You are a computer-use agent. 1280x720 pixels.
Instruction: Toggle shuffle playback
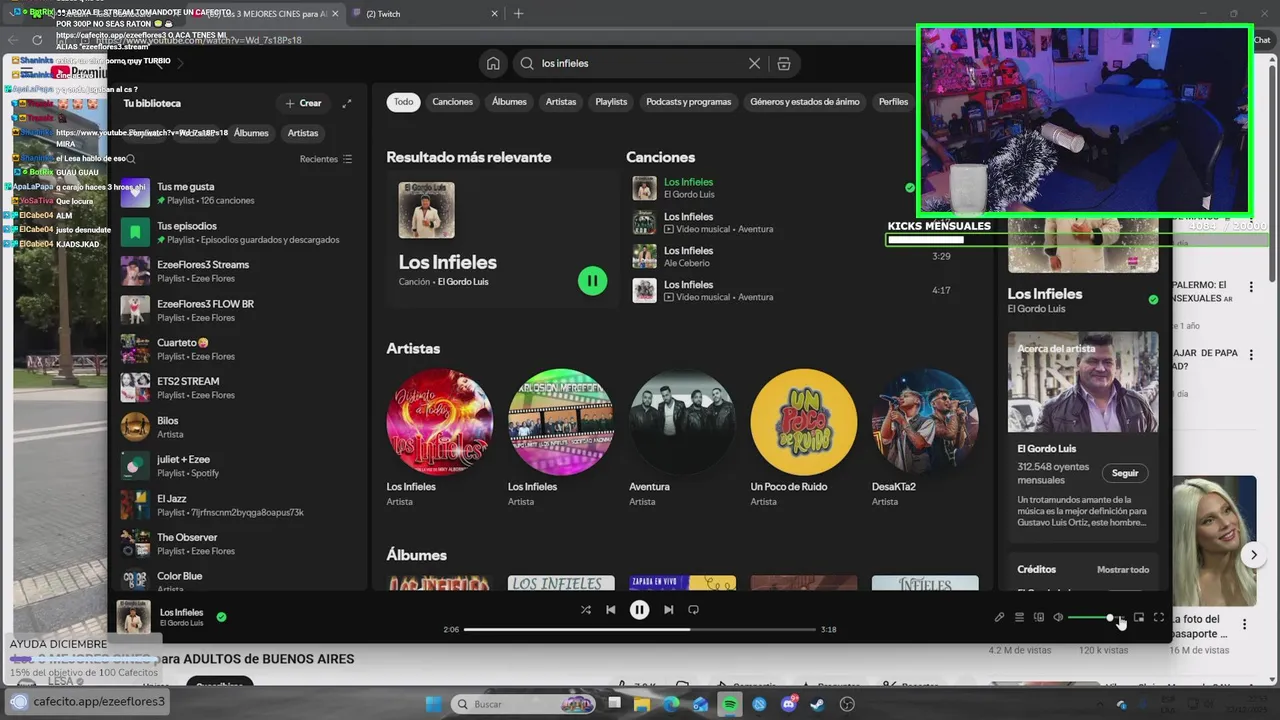pos(586,610)
